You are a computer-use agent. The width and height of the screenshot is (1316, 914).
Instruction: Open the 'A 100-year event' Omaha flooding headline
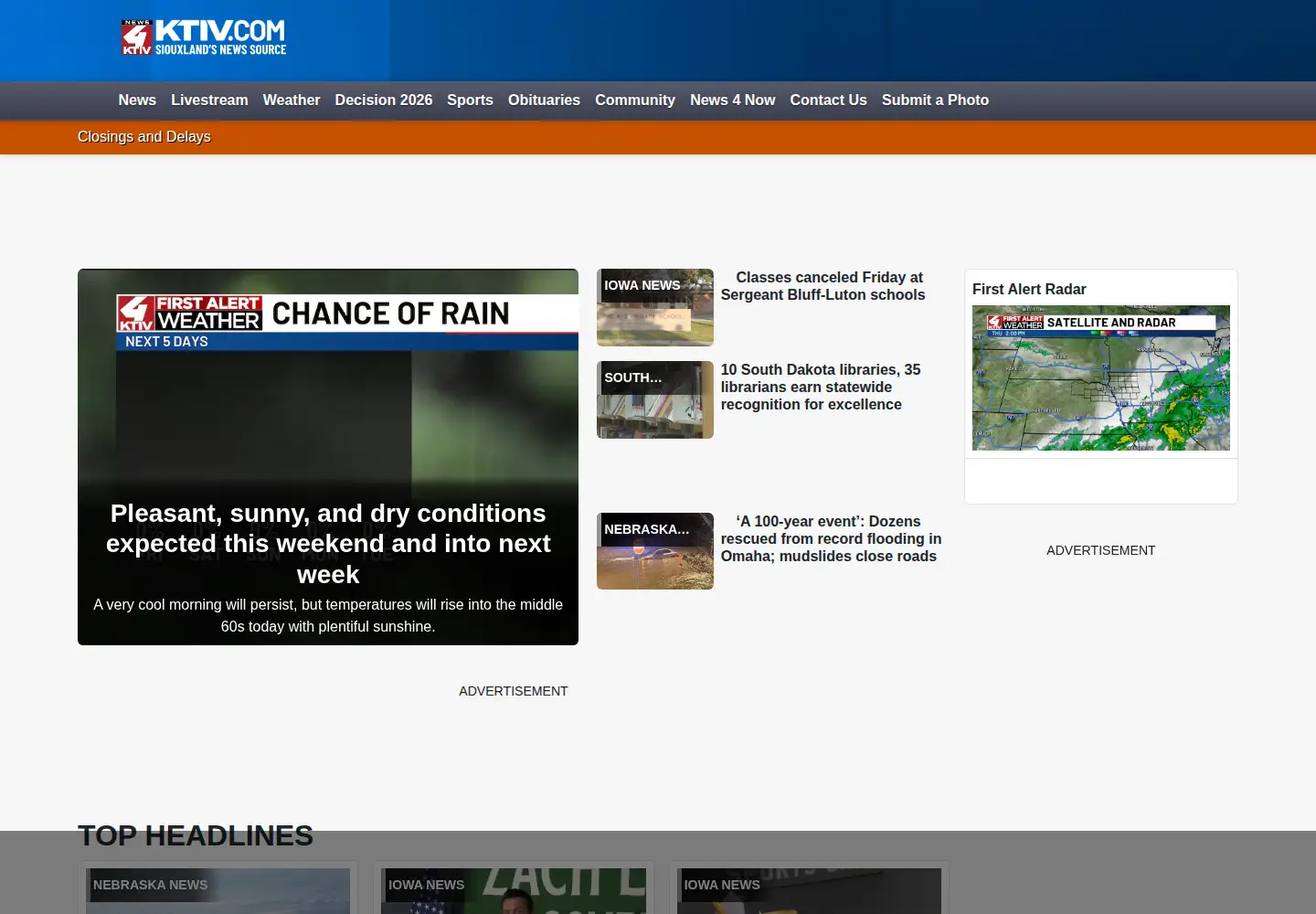(x=830, y=538)
